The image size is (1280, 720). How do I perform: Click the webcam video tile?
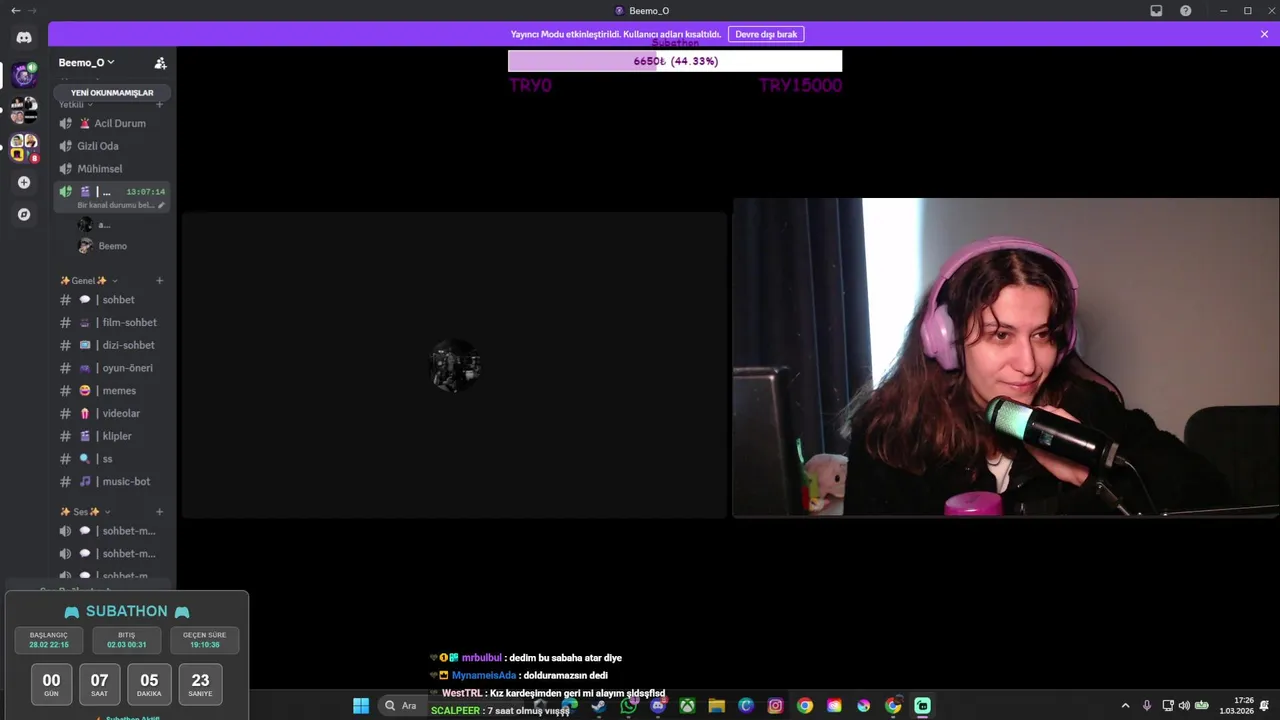click(x=1006, y=357)
